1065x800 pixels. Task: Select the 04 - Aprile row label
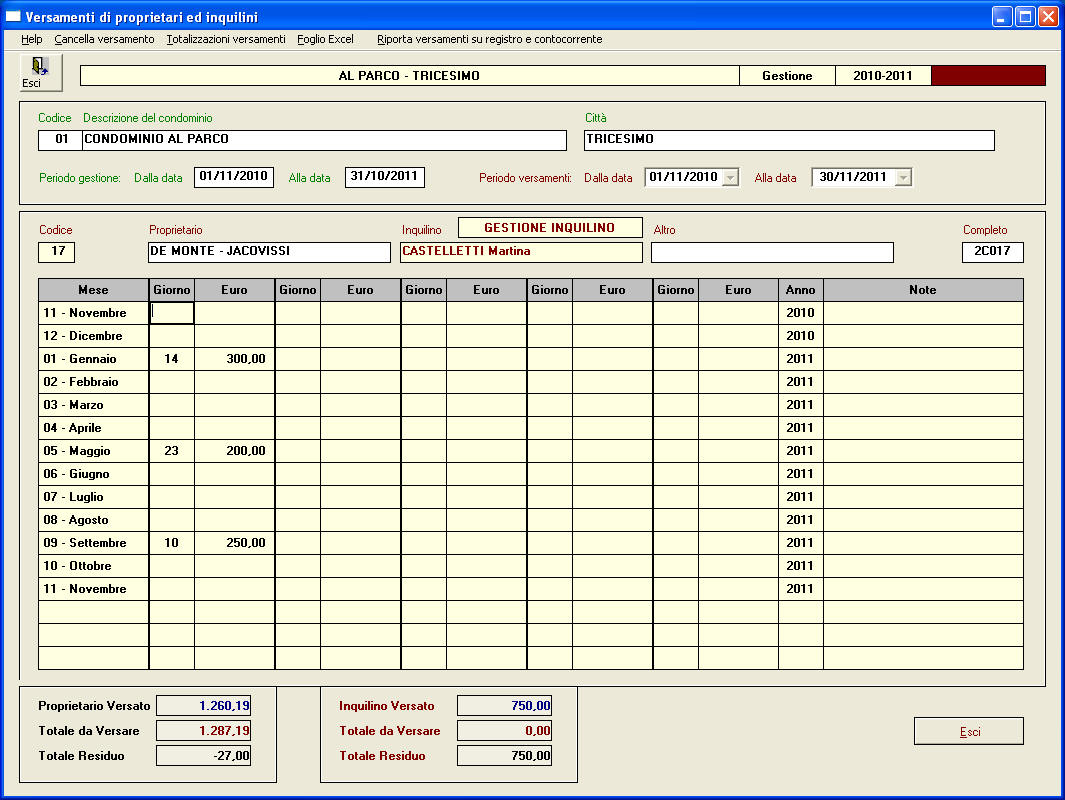[x=94, y=429]
